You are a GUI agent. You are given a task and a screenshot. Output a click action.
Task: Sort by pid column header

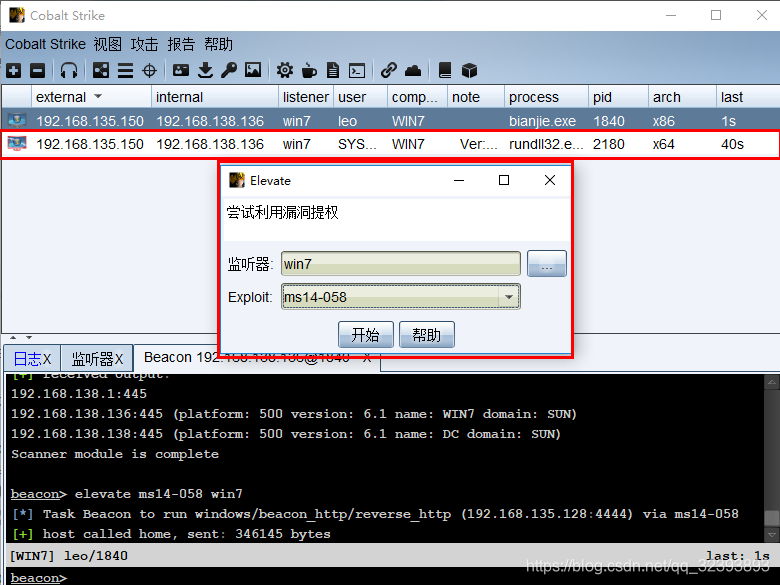point(618,97)
